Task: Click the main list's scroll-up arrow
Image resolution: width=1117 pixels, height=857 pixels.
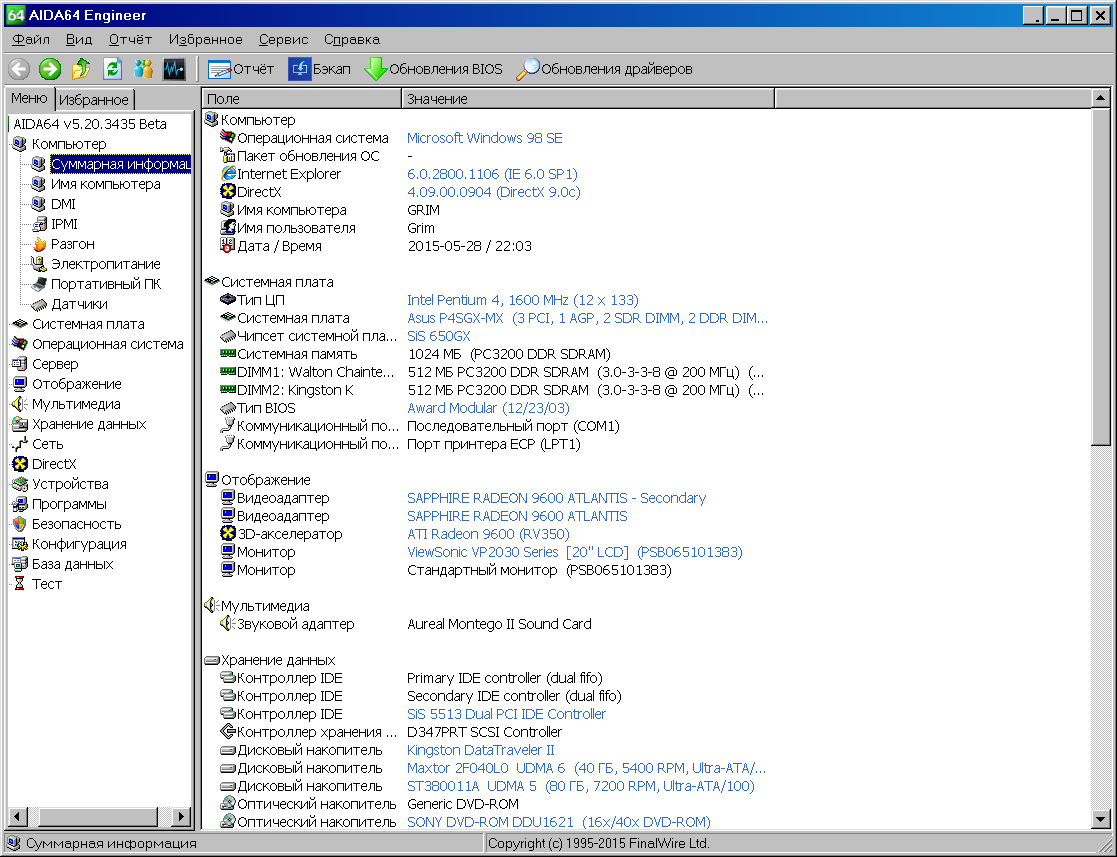Action: pyautogui.click(x=1100, y=98)
